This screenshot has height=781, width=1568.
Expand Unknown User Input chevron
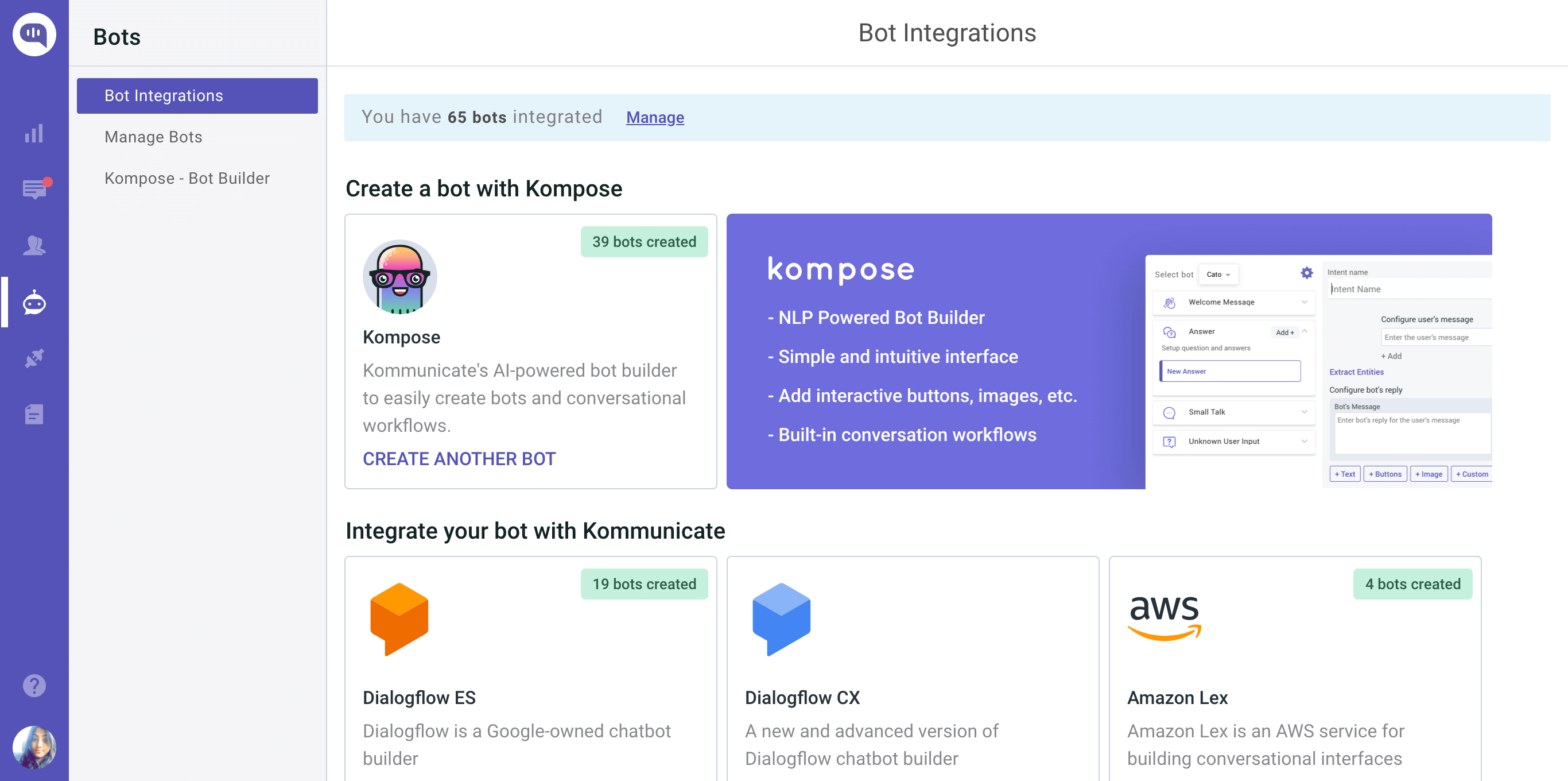pyautogui.click(x=1305, y=441)
